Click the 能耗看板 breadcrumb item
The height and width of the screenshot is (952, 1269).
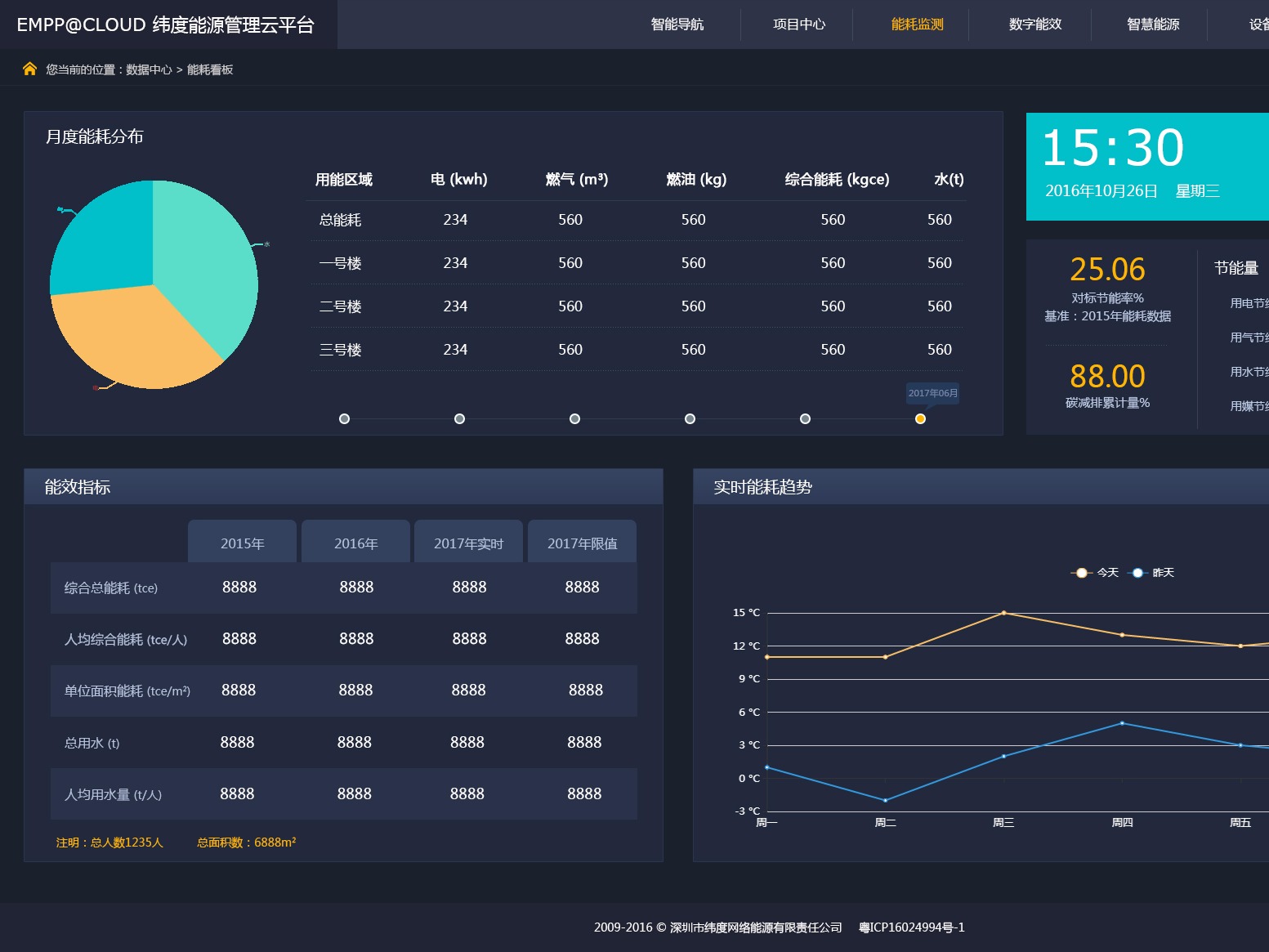210,69
